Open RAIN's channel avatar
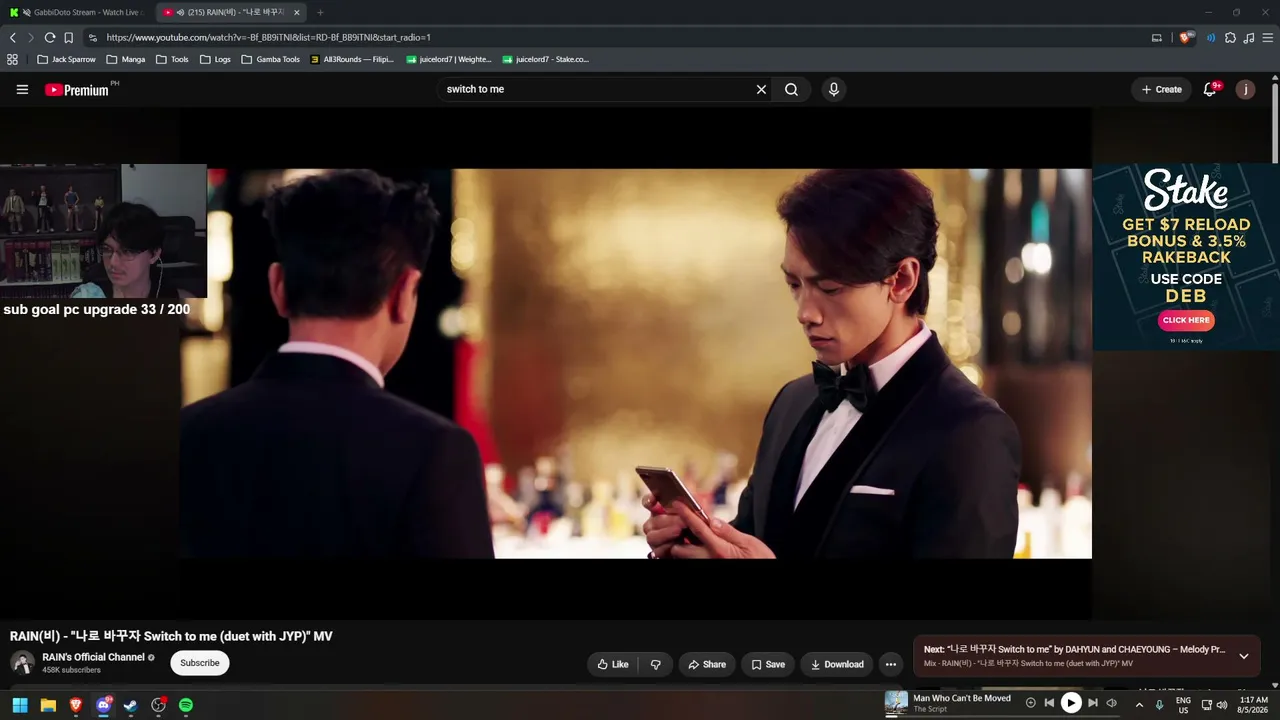 (x=22, y=663)
